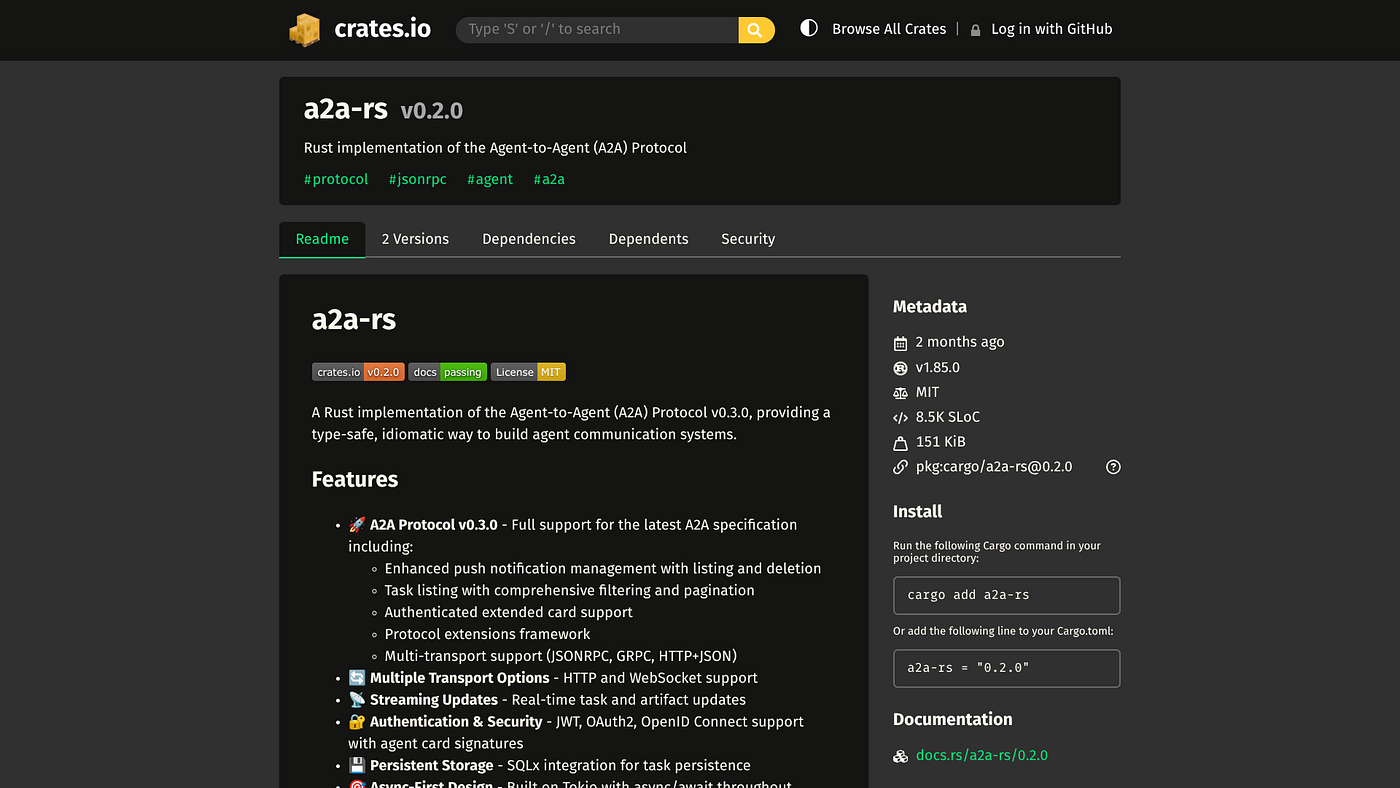This screenshot has height=788, width=1400.
Task: Click the pkg:cargo/a2a-rs@0.2.0 text
Action: pyautogui.click(x=994, y=467)
